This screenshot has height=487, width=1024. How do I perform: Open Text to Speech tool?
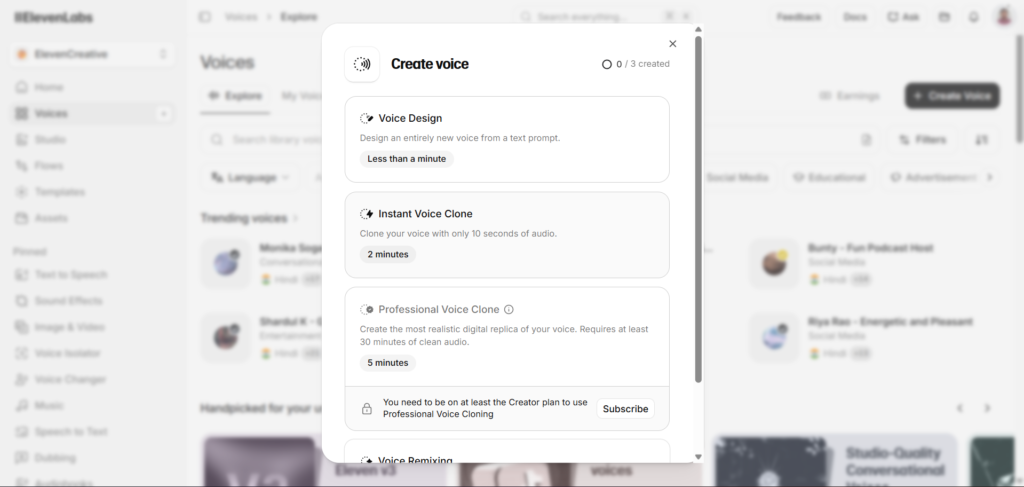click(x=92, y=275)
